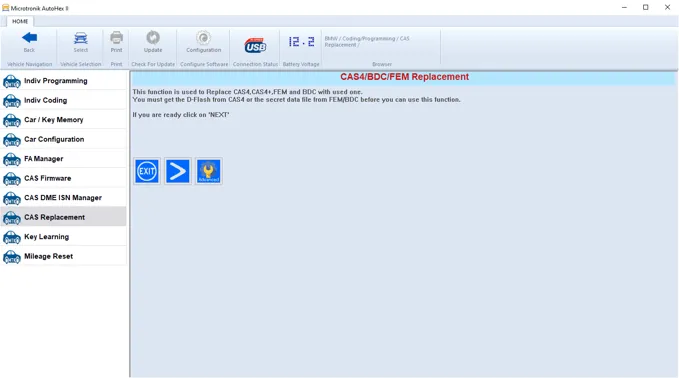The image size is (679, 378).
Task: Open Car / Key Memory item
Action: tap(64, 120)
